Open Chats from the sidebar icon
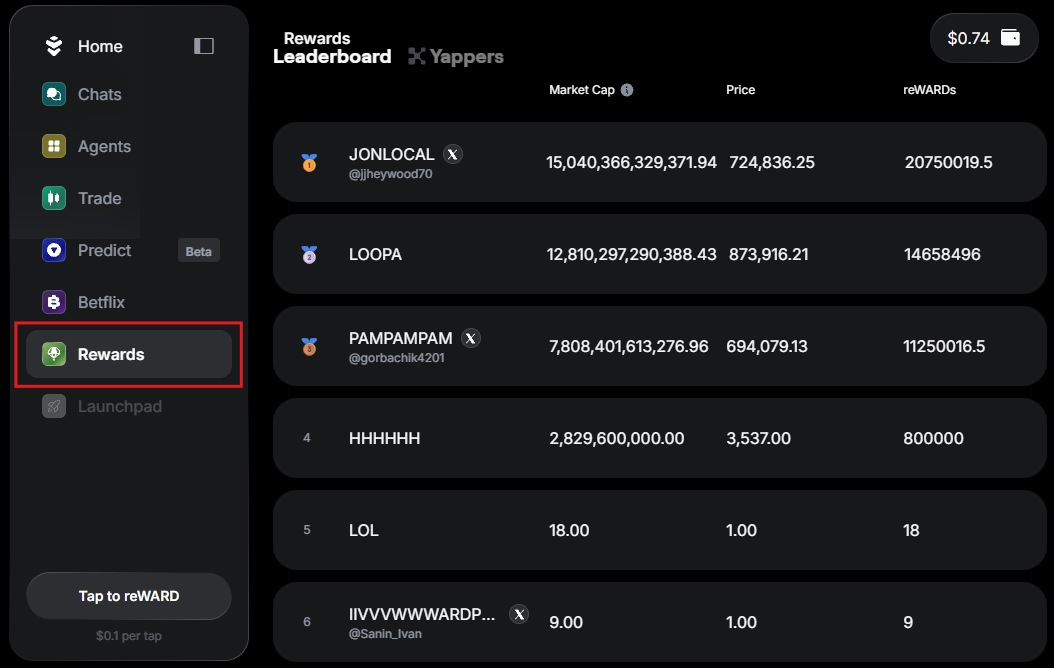 pyautogui.click(x=53, y=94)
